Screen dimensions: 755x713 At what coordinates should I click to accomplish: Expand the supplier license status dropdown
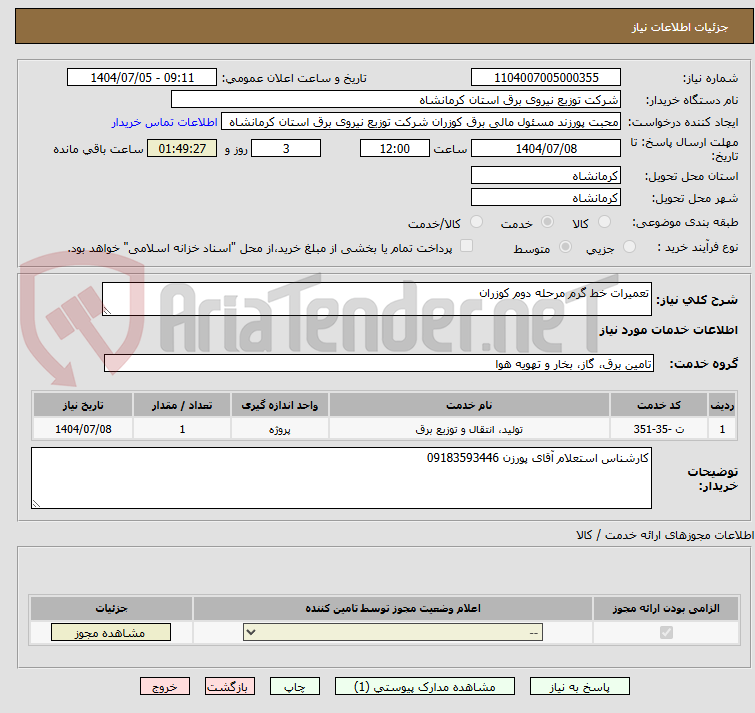tap(394, 633)
